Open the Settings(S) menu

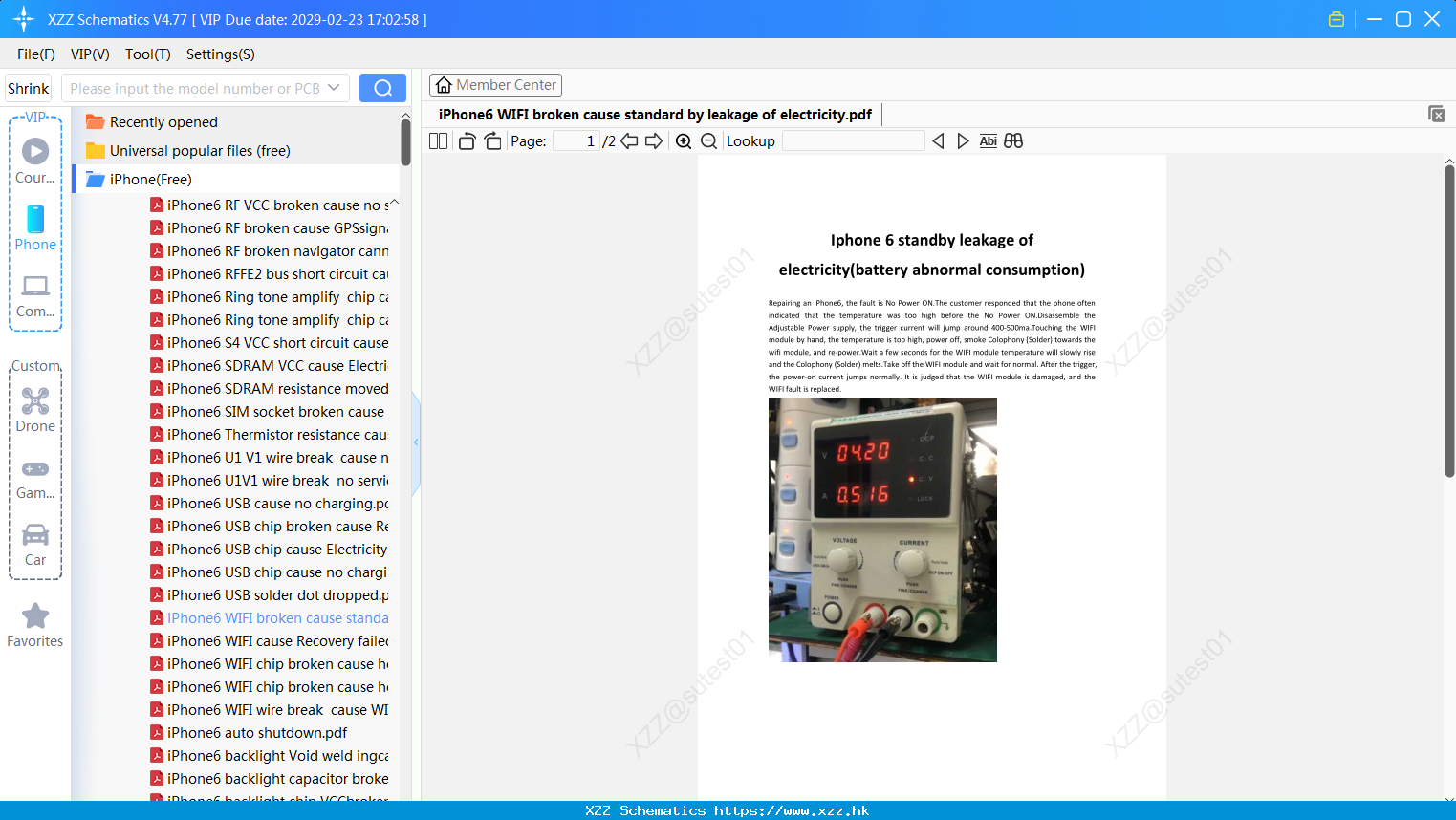(221, 54)
